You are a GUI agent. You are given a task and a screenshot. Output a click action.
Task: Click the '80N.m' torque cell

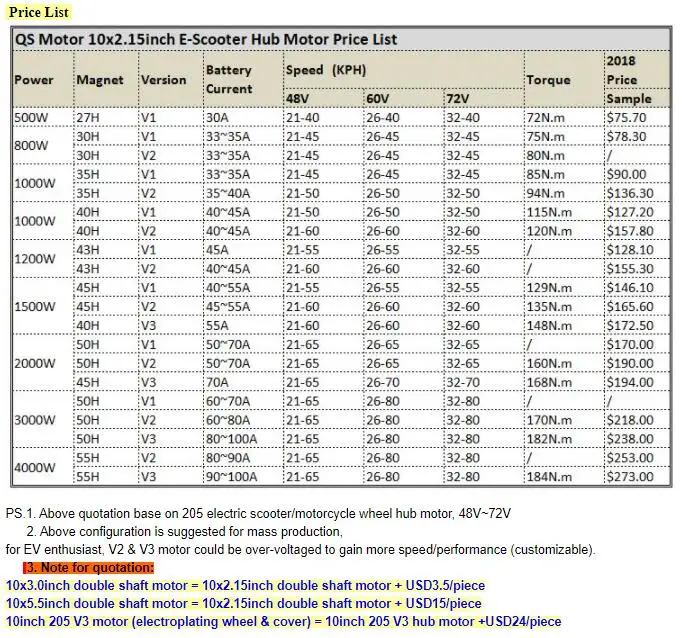coord(546,156)
